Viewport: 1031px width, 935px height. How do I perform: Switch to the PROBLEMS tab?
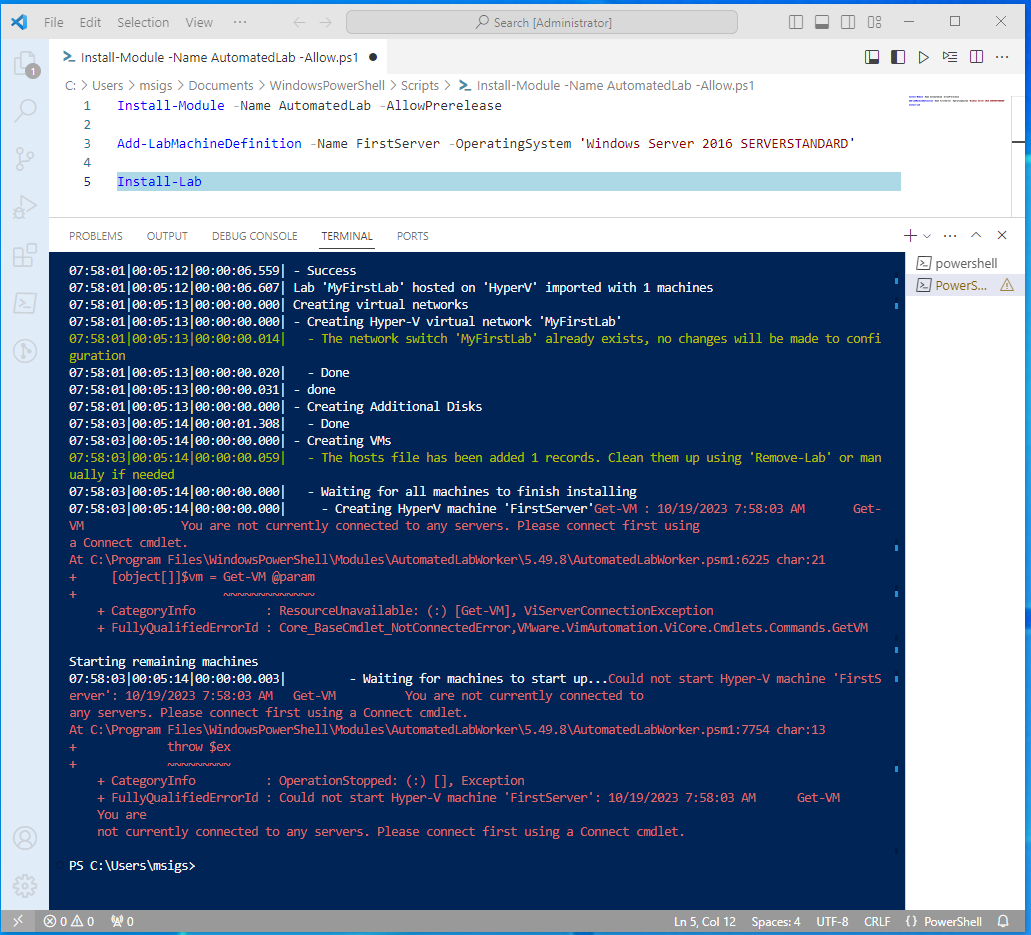[95, 235]
